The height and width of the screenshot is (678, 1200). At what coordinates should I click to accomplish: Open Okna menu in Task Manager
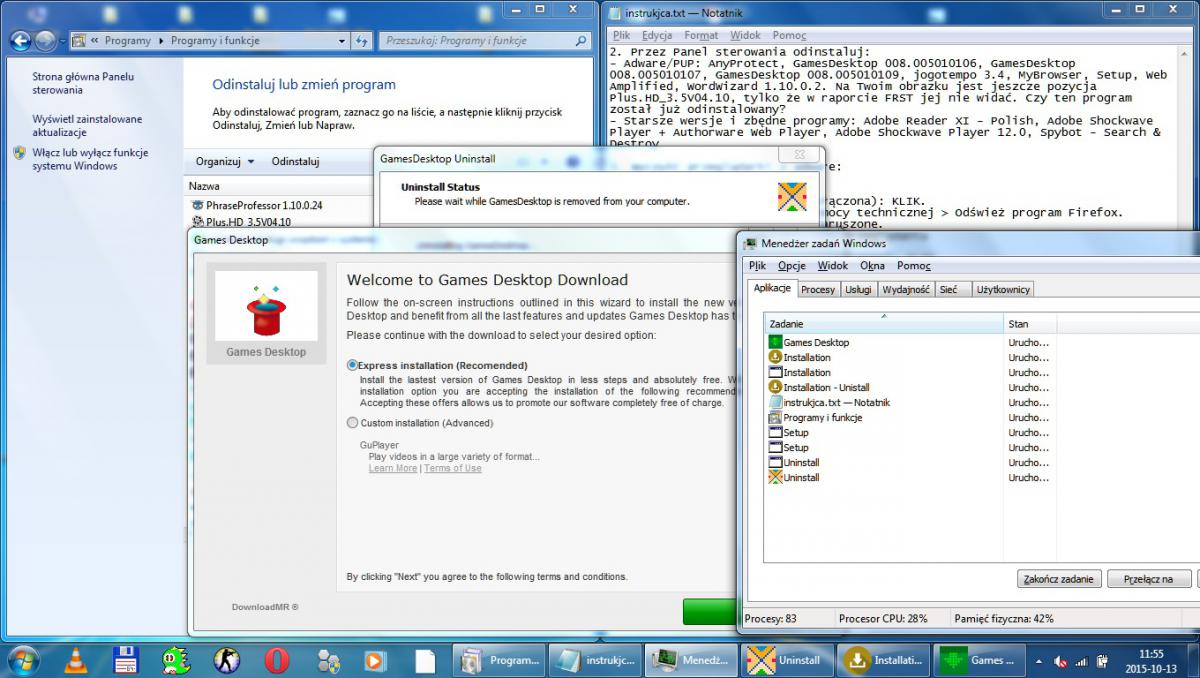pos(873,266)
